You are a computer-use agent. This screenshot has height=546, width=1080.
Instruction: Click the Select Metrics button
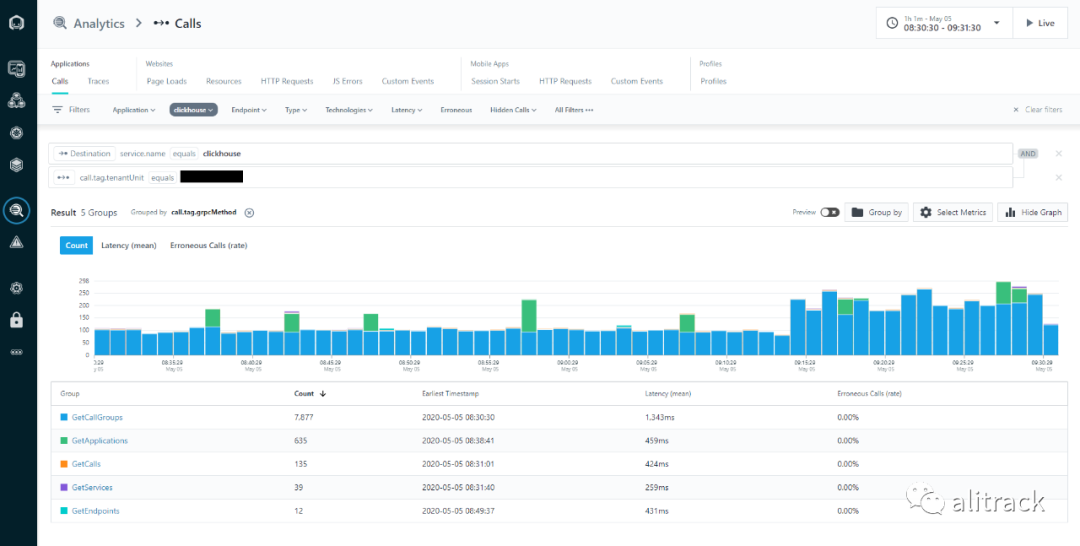(953, 213)
